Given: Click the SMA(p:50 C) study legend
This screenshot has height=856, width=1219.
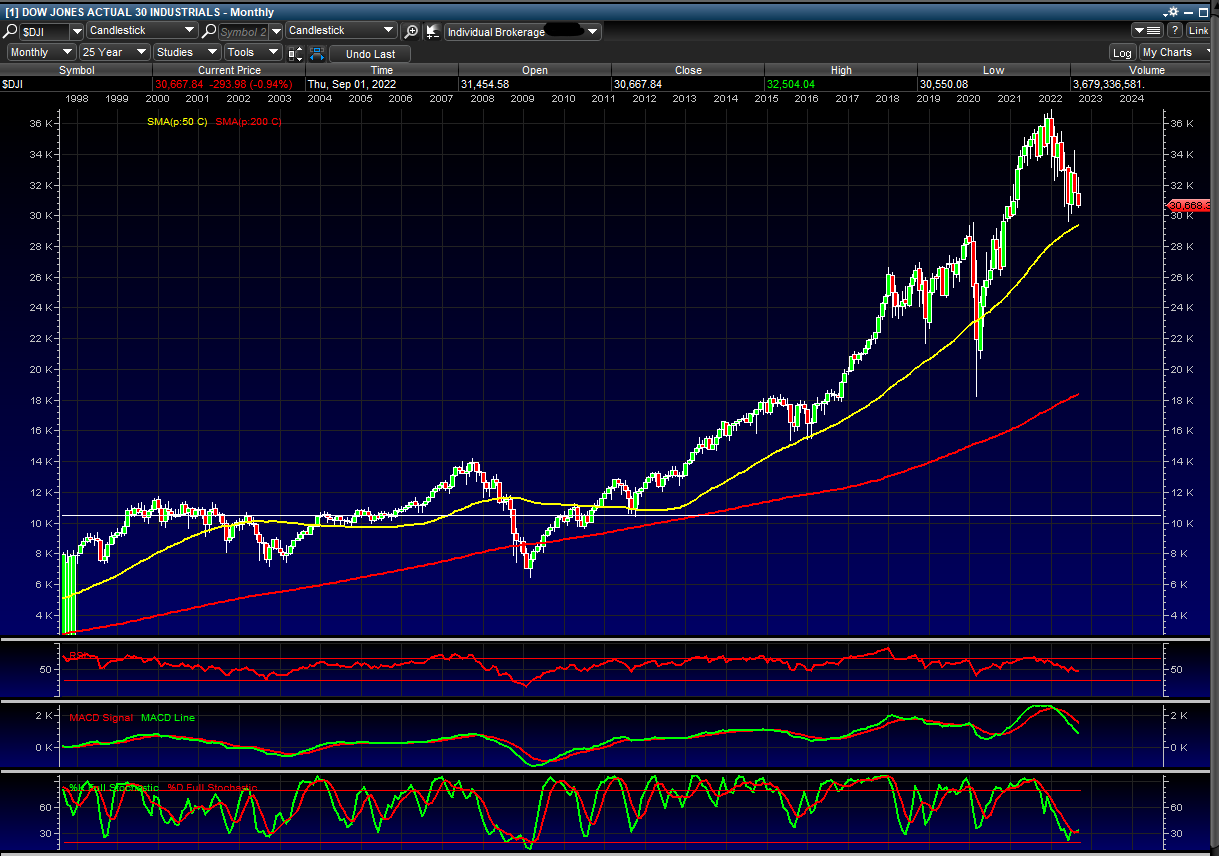Looking at the screenshot, I should pyautogui.click(x=177, y=122).
